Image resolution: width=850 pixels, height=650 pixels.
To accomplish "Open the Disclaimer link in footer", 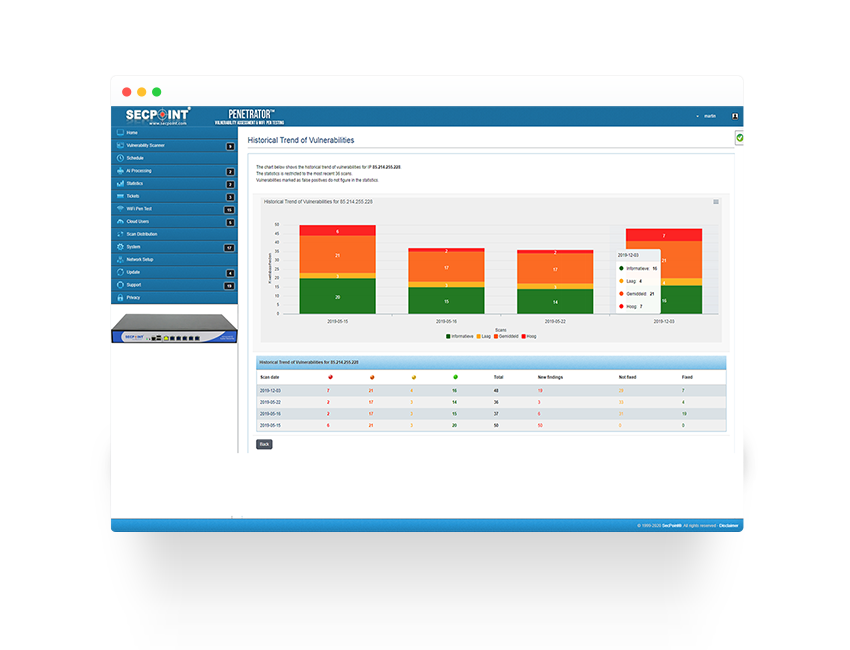I will 728,525.
